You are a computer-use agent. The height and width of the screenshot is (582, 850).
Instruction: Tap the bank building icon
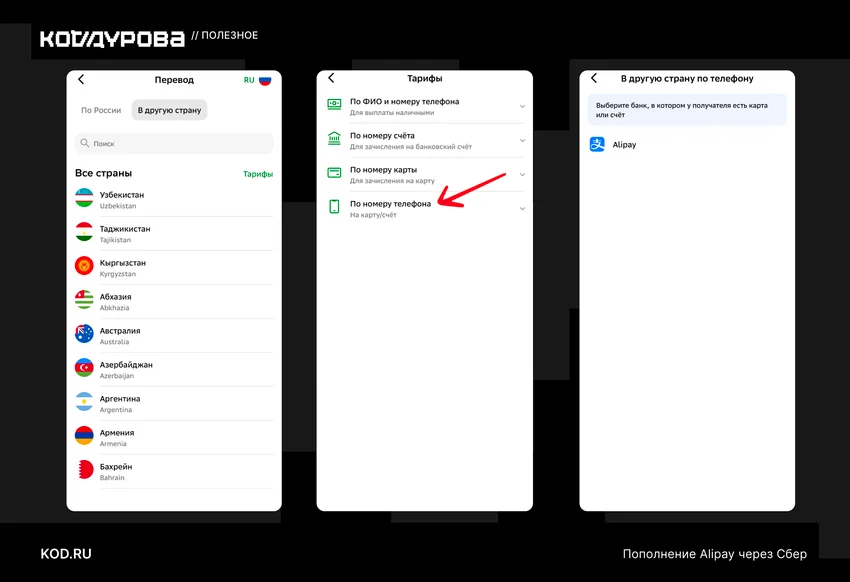click(334, 139)
